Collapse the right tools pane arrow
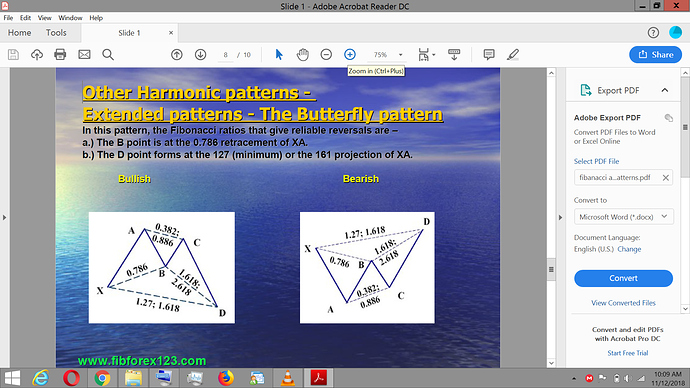690x388 pixels. coord(560,217)
